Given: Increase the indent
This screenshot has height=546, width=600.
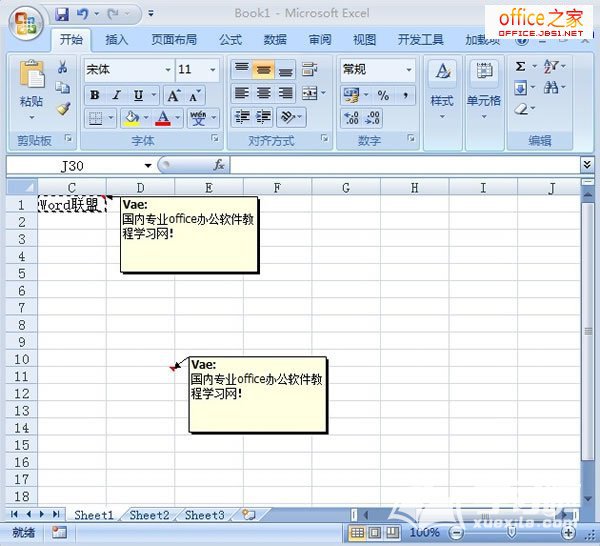Looking at the screenshot, I should (263, 117).
